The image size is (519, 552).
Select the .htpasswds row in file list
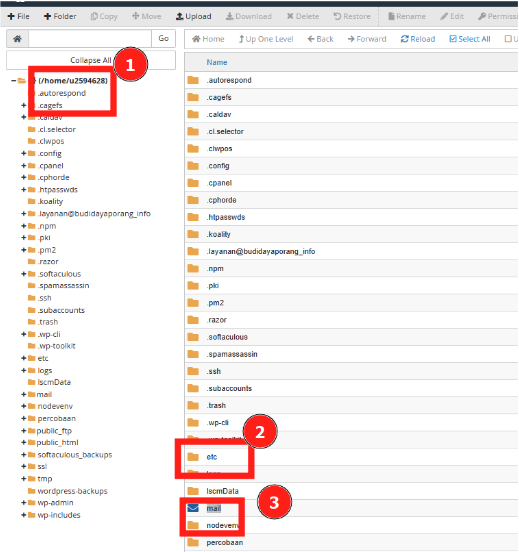[351, 217]
